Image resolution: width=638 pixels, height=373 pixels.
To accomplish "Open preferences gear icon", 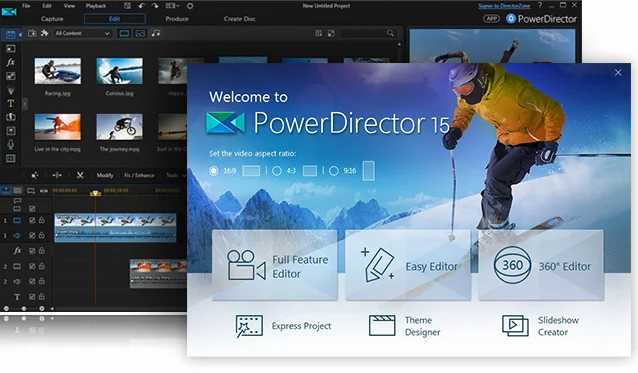I will point(190,6).
